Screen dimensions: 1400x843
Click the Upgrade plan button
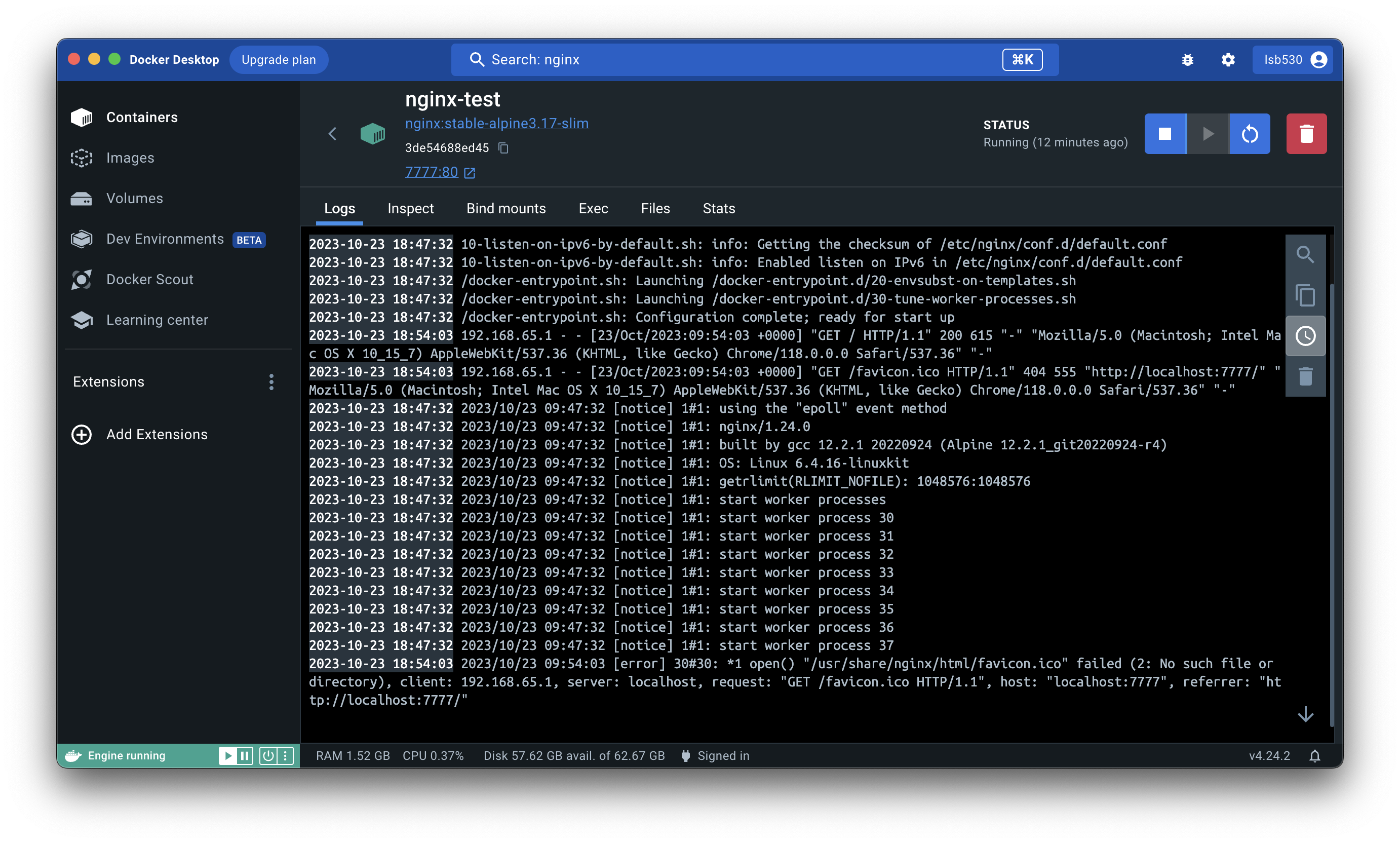pyautogui.click(x=278, y=60)
